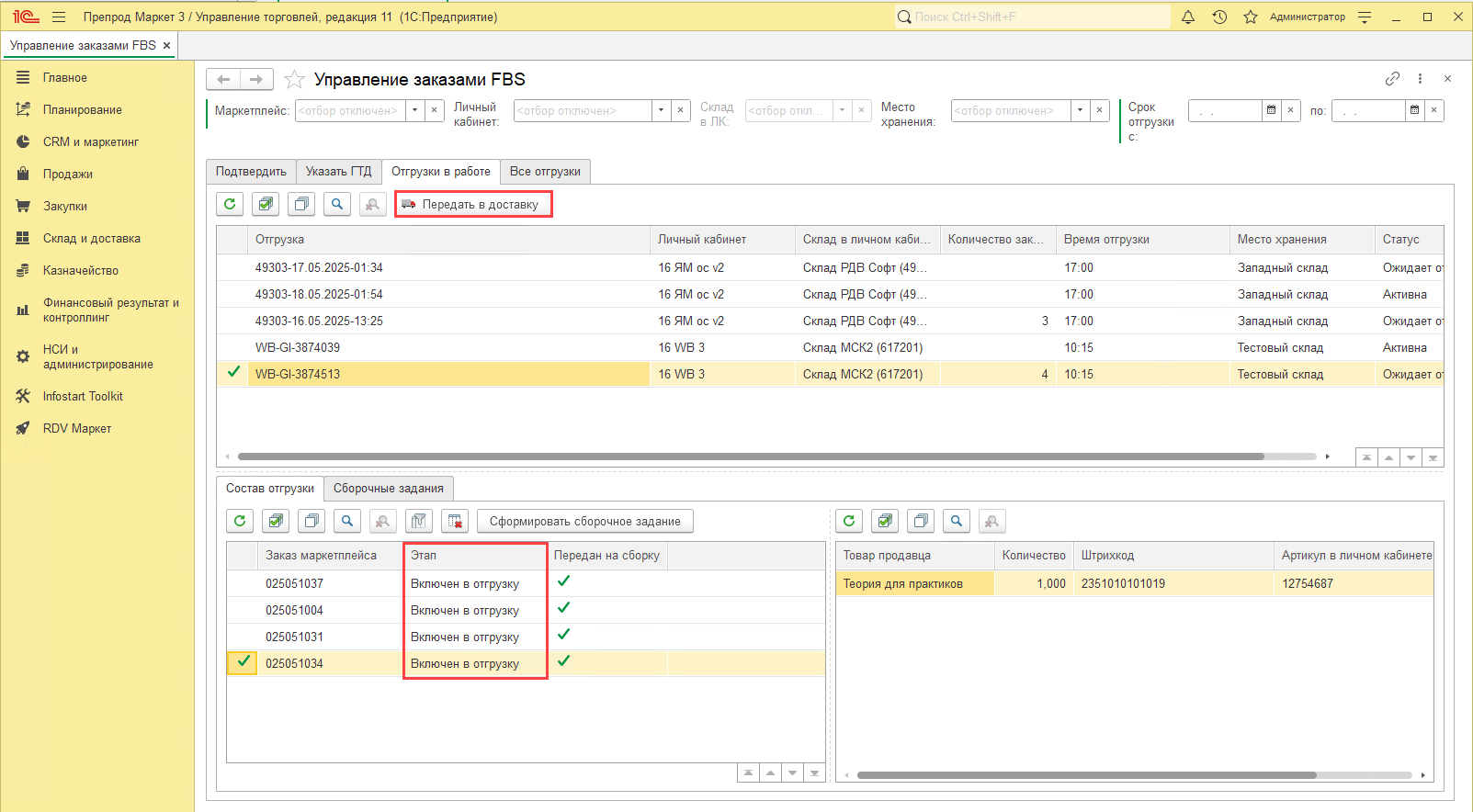
Task: Add page to favorites with star icon
Action: 294,80
